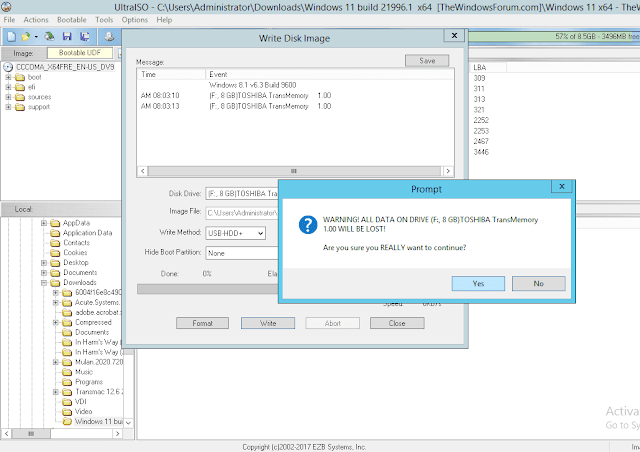Click the Save floppy disk icon
The height and width of the screenshot is (452, 640).
click(67, 37)
